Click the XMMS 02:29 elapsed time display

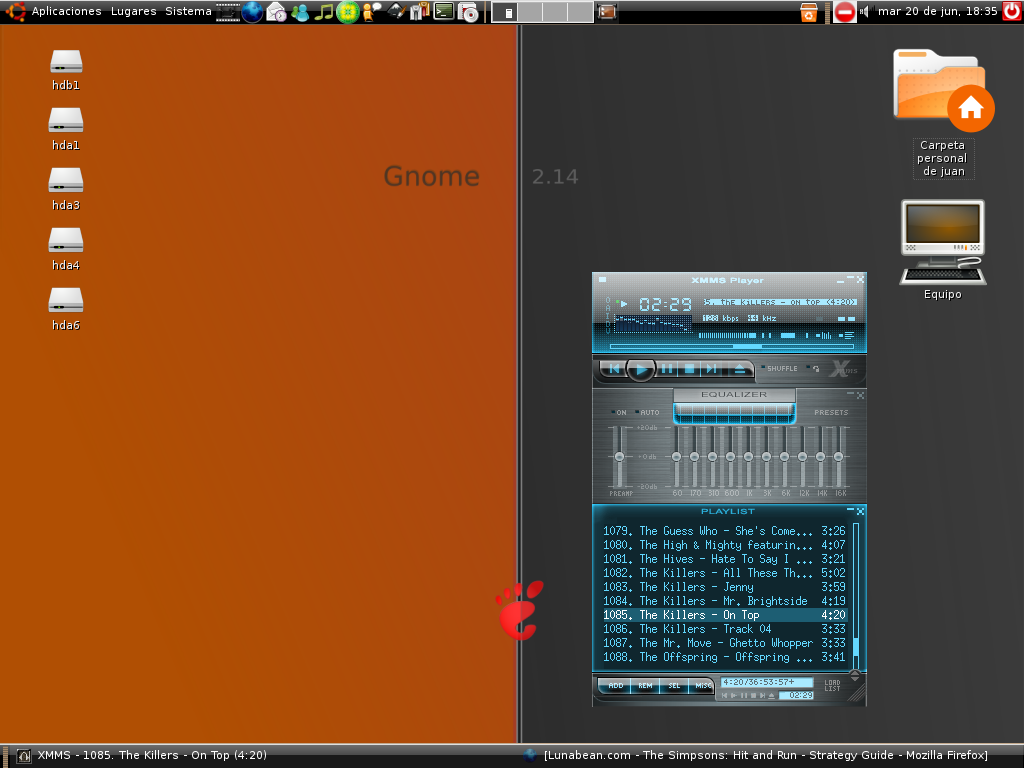(x=665, y=305)
